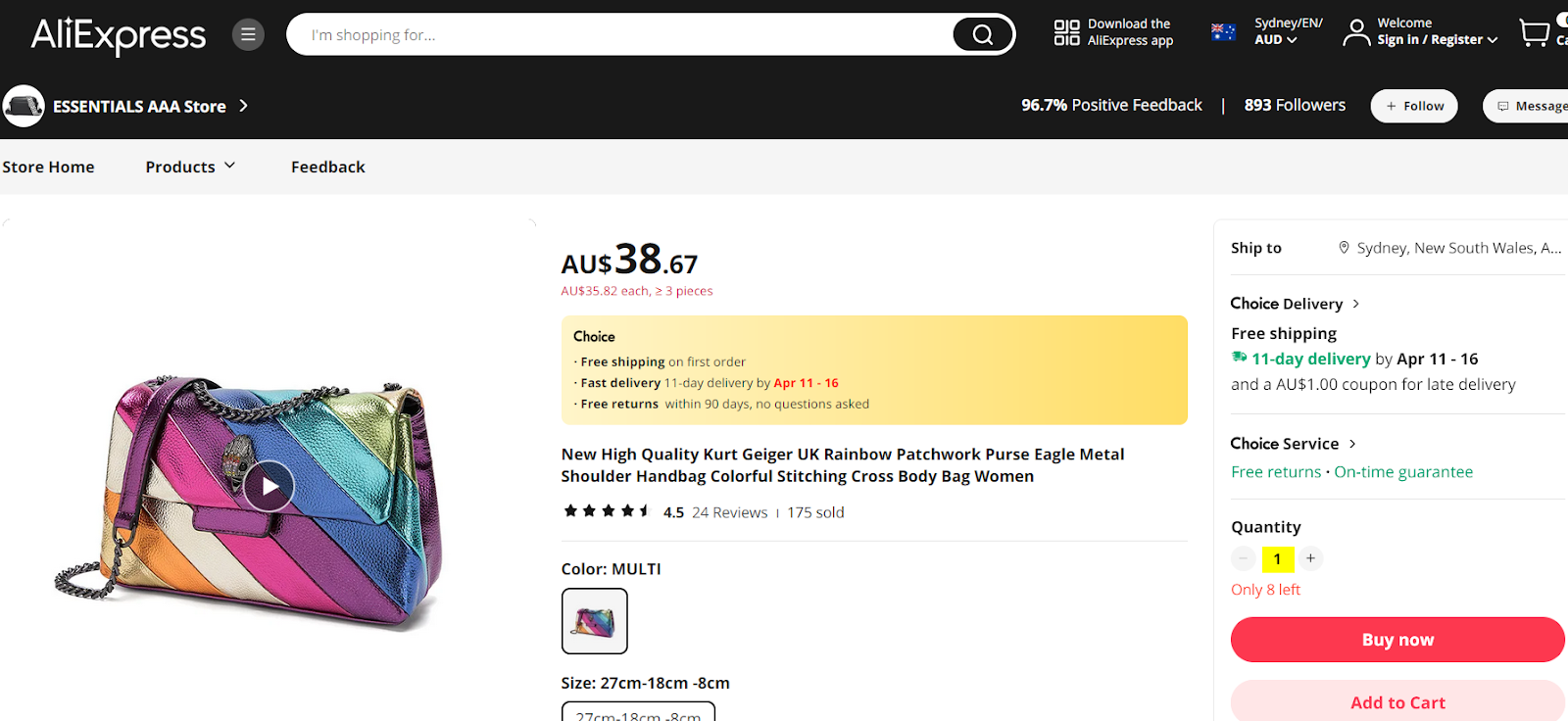Viewport: 1568px width, 721px height.
Task: Click the Buy now button
Action: 1396,640
